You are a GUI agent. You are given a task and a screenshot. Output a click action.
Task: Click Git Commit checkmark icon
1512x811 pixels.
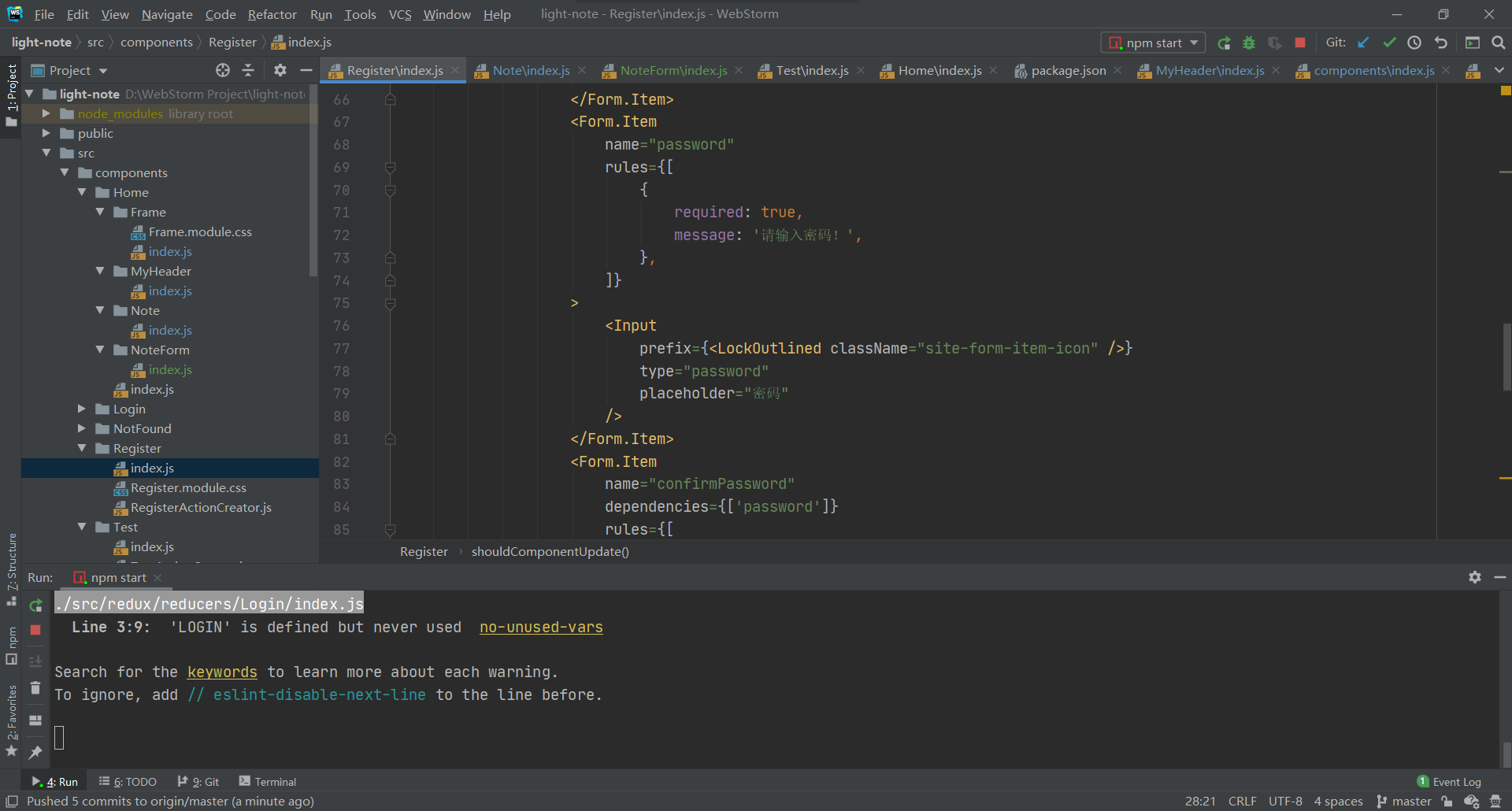coord(1389,43)
